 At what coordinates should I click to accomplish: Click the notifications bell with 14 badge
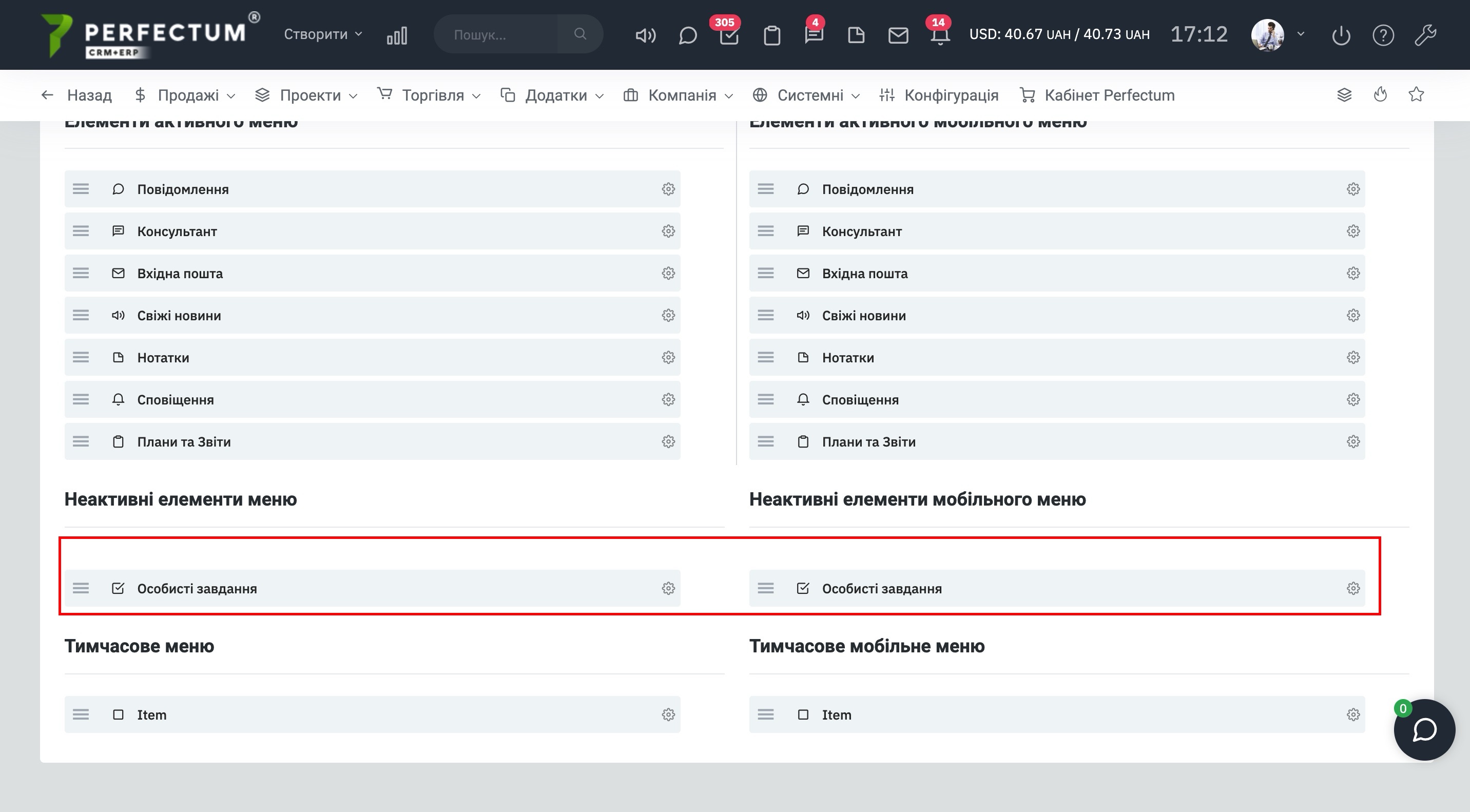point(940,35)
